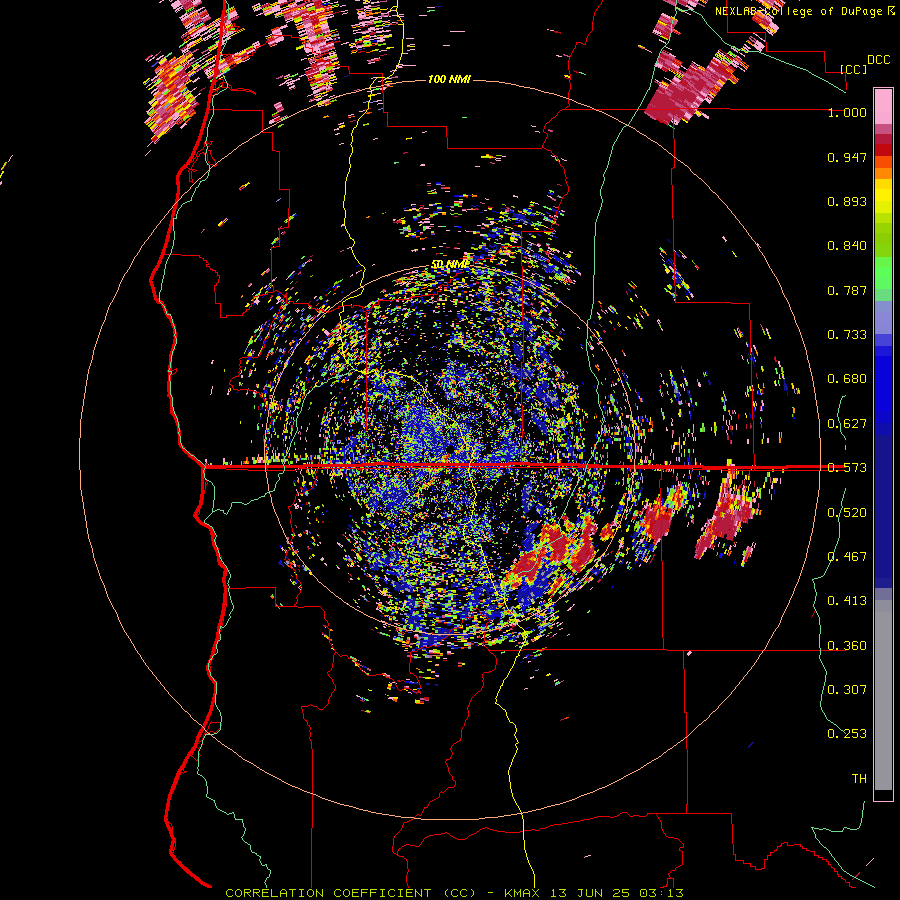Click the 0.307 value on color scale
Screen dimensions: 900x900
tap(847, 690)
